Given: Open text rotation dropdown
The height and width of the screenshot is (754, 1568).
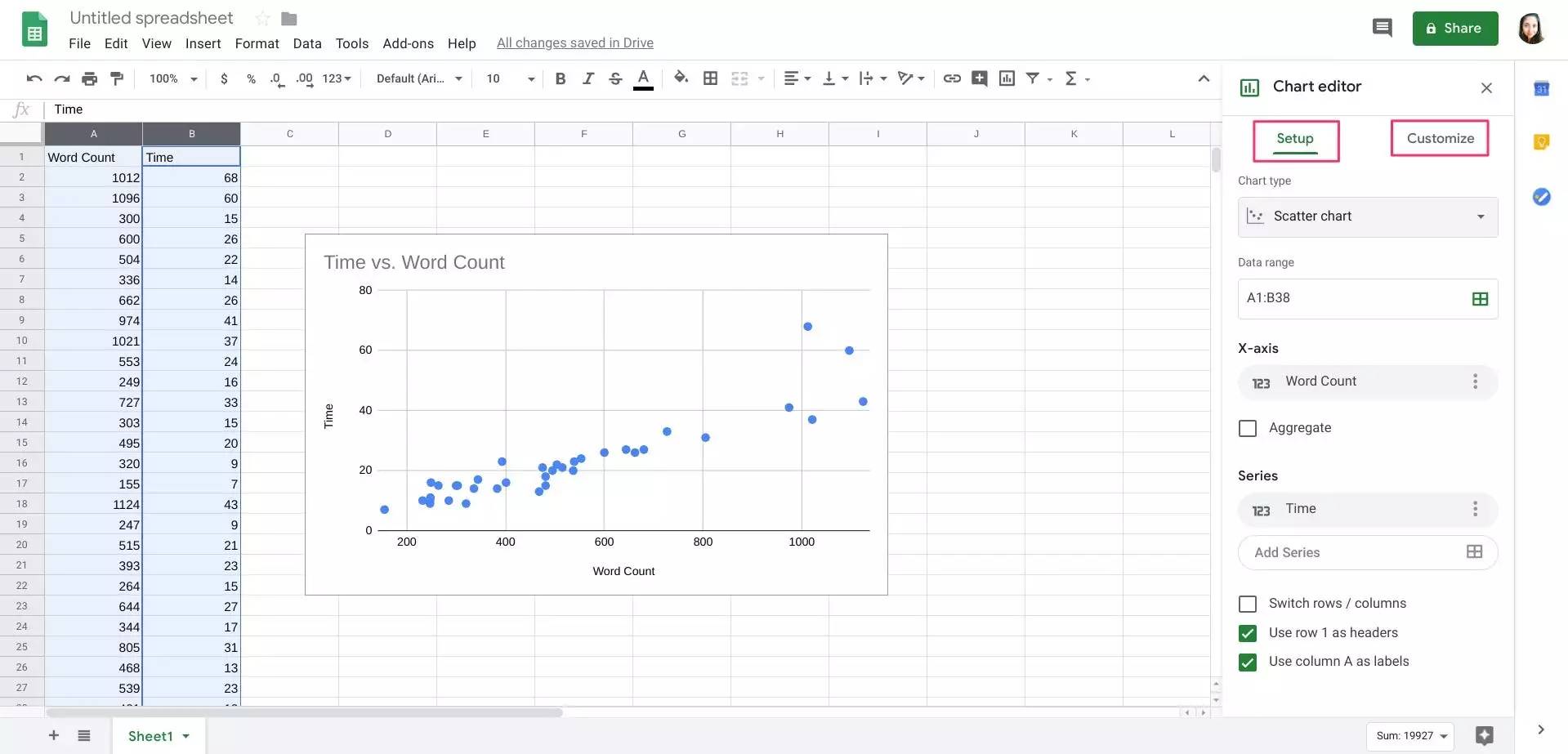Looking at the screenshot, I should (911, 78).
